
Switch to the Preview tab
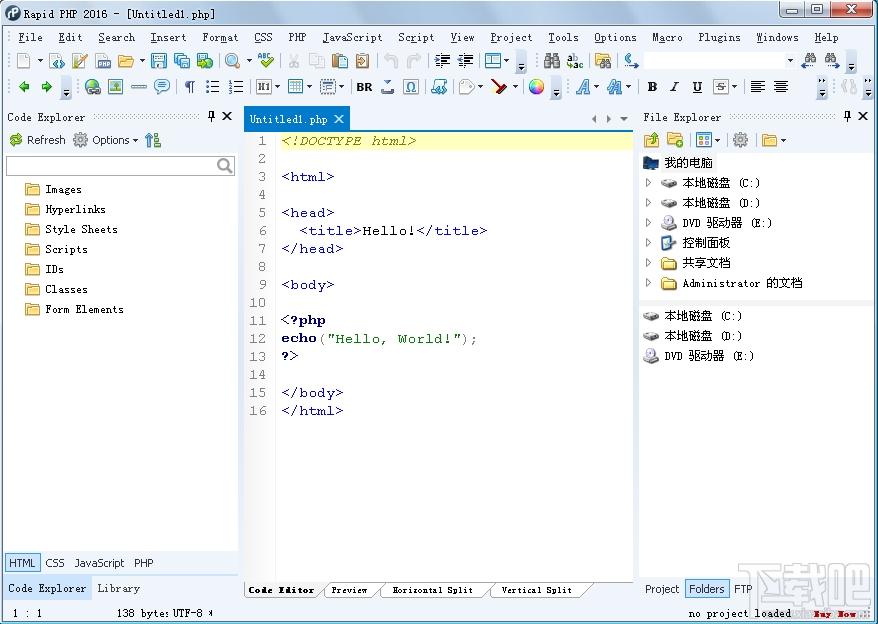tap(349, 590)
